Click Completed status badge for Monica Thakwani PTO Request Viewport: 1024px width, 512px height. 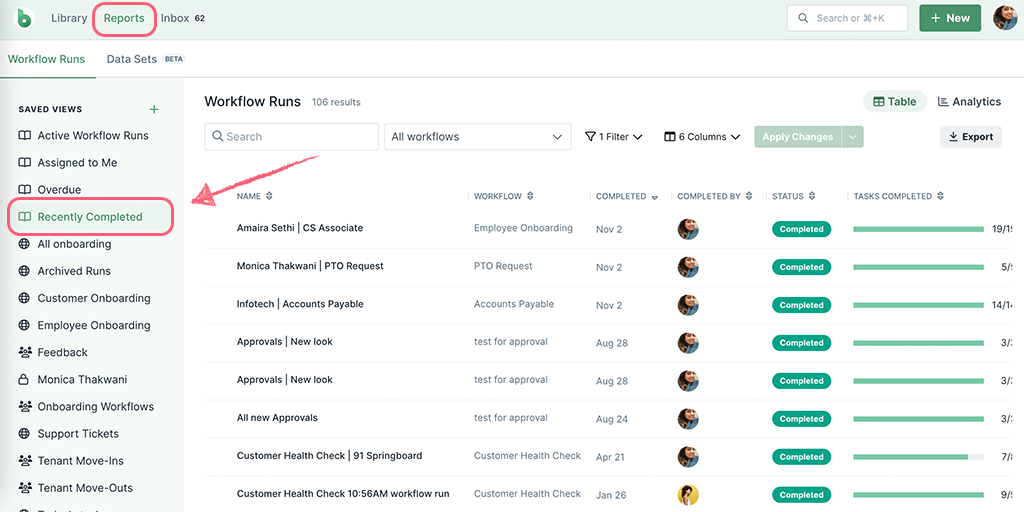[x=801, y=267]
